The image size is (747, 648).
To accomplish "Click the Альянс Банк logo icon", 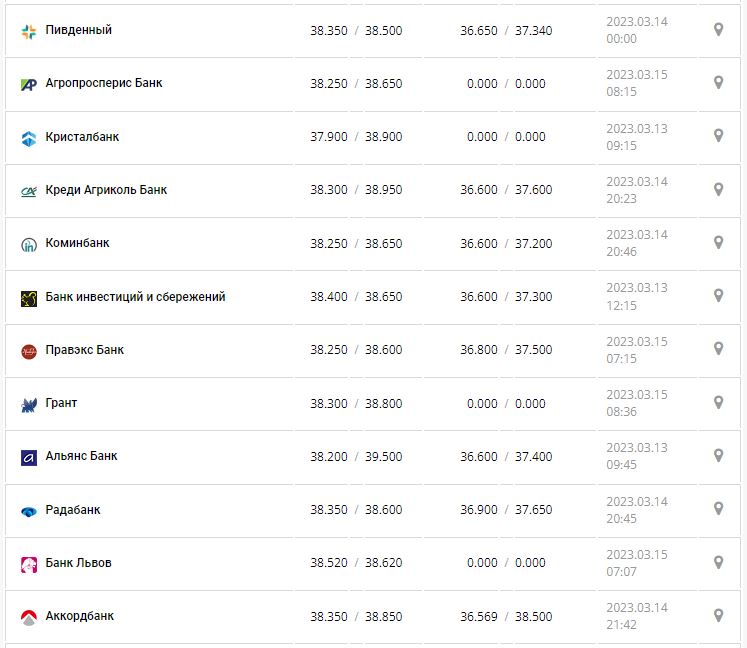I will click(x=29, y=457).
